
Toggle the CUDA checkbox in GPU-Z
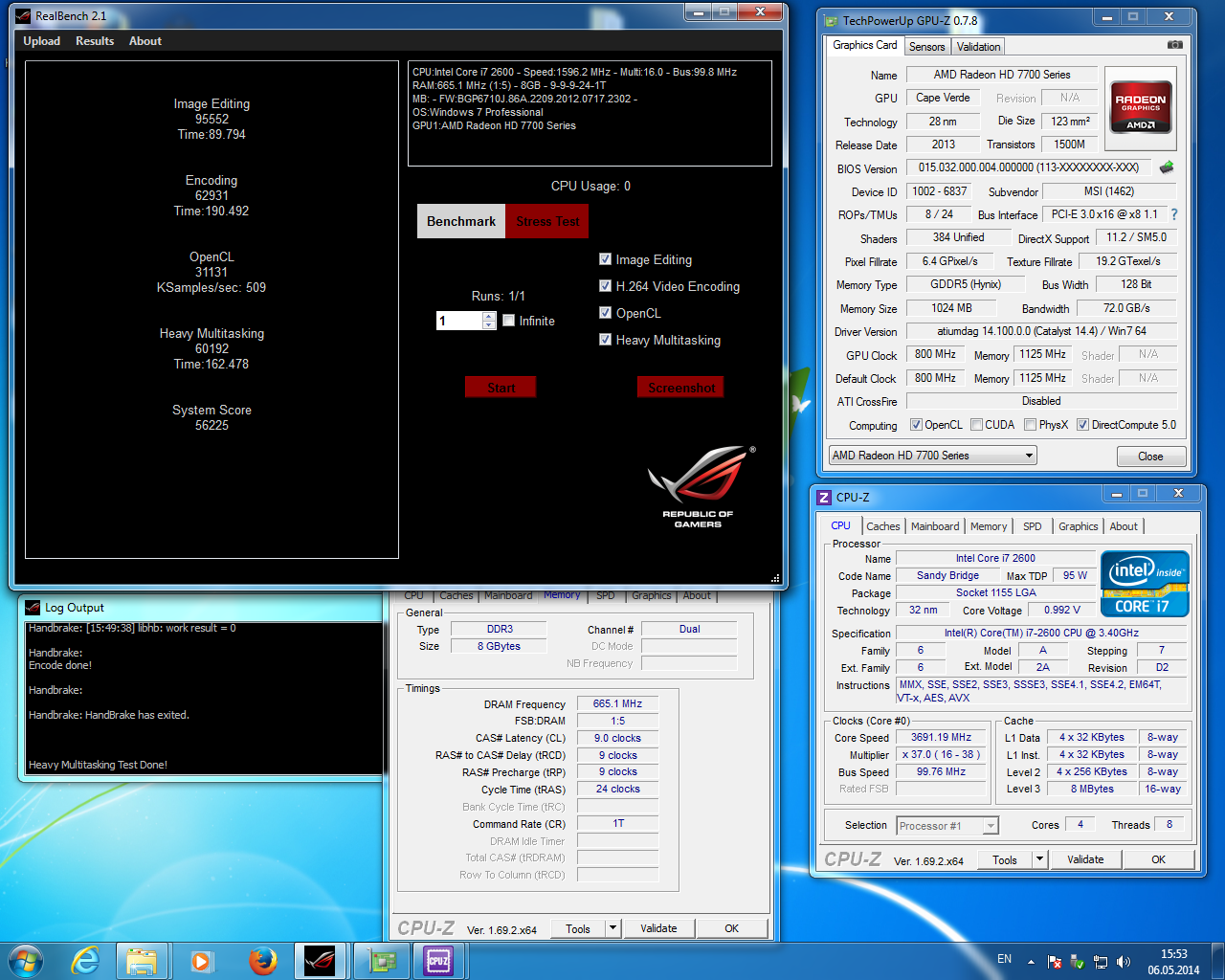pos(976,425)
